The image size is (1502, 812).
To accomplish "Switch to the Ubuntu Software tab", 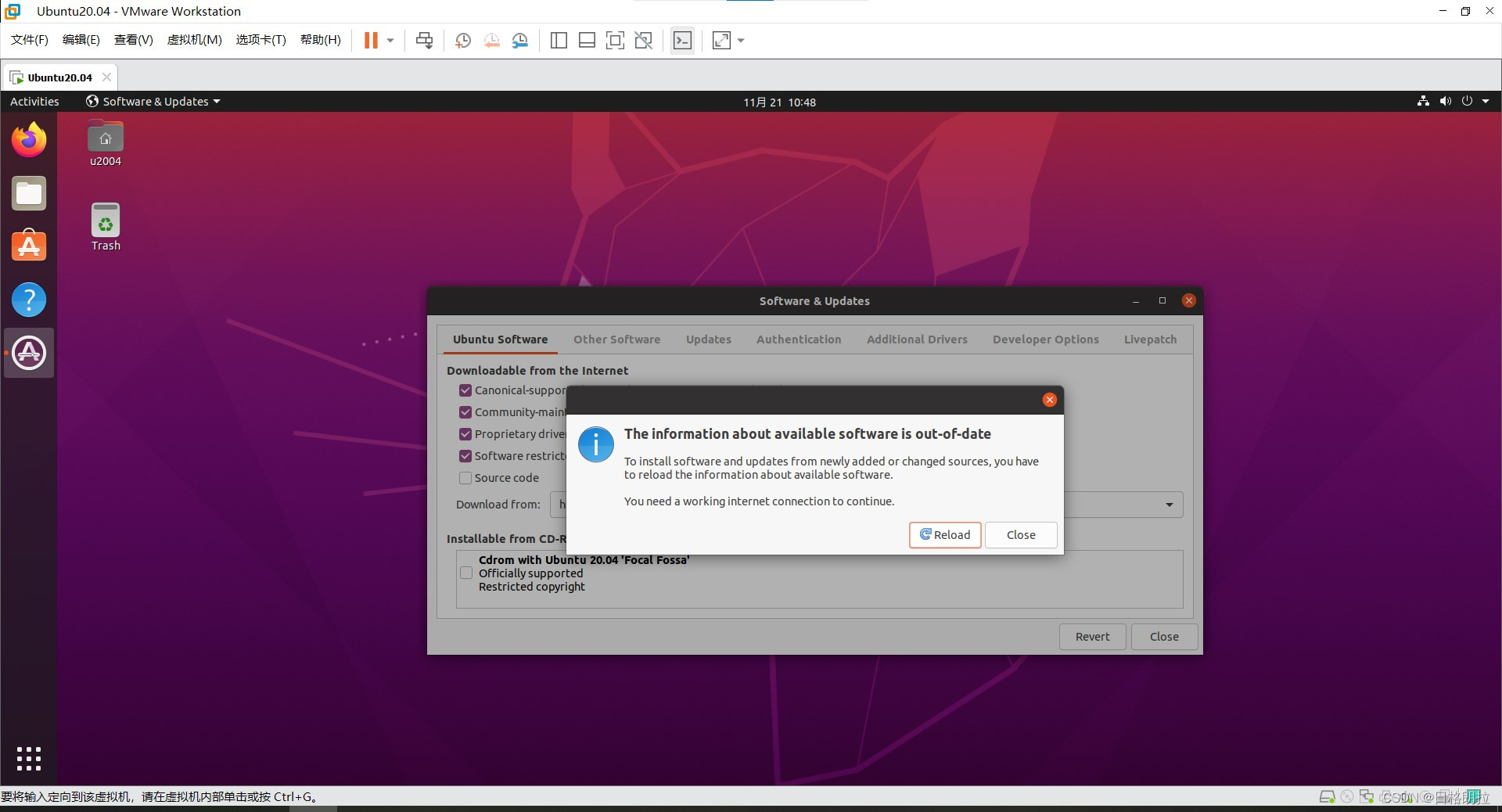I will 500,340.
